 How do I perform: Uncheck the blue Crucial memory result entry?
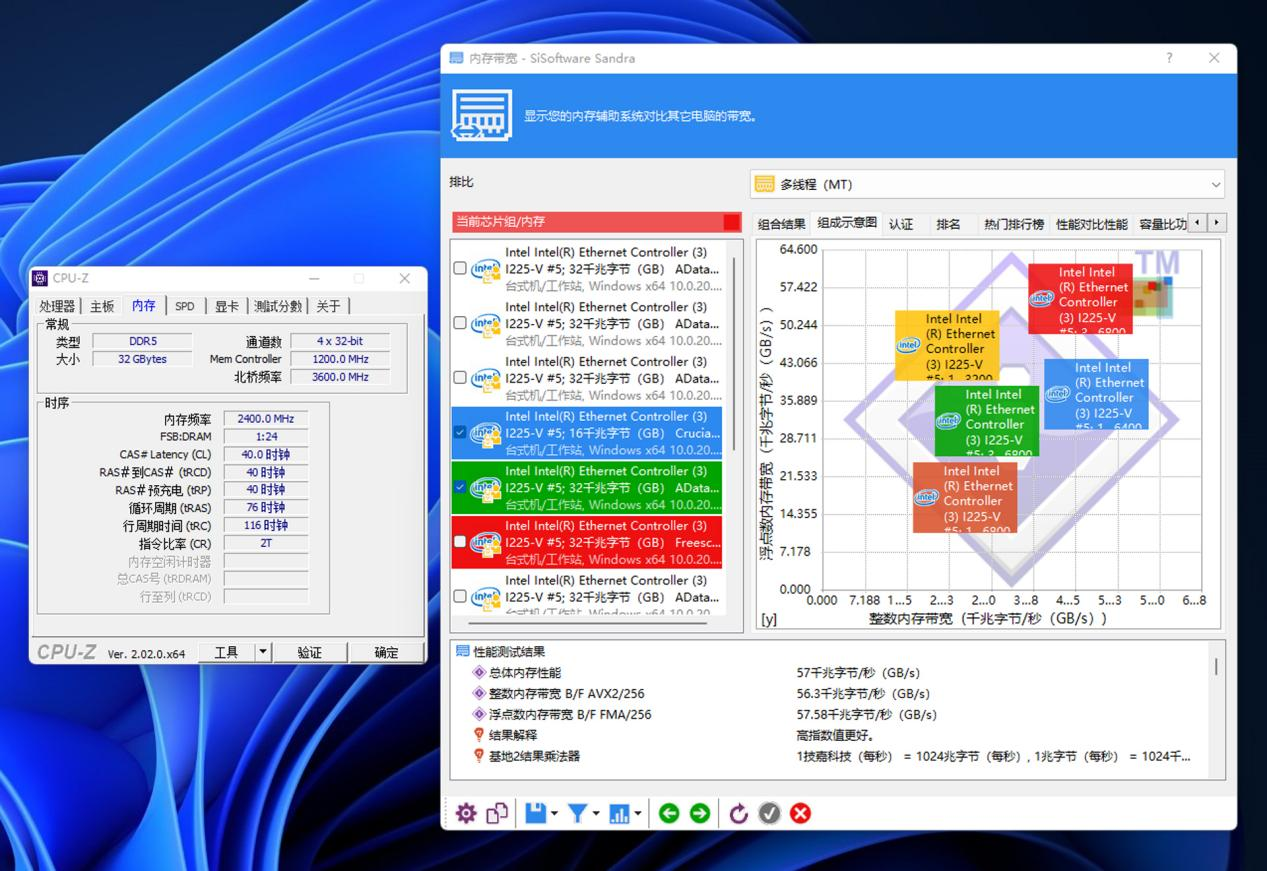click(x=460, y=433)
